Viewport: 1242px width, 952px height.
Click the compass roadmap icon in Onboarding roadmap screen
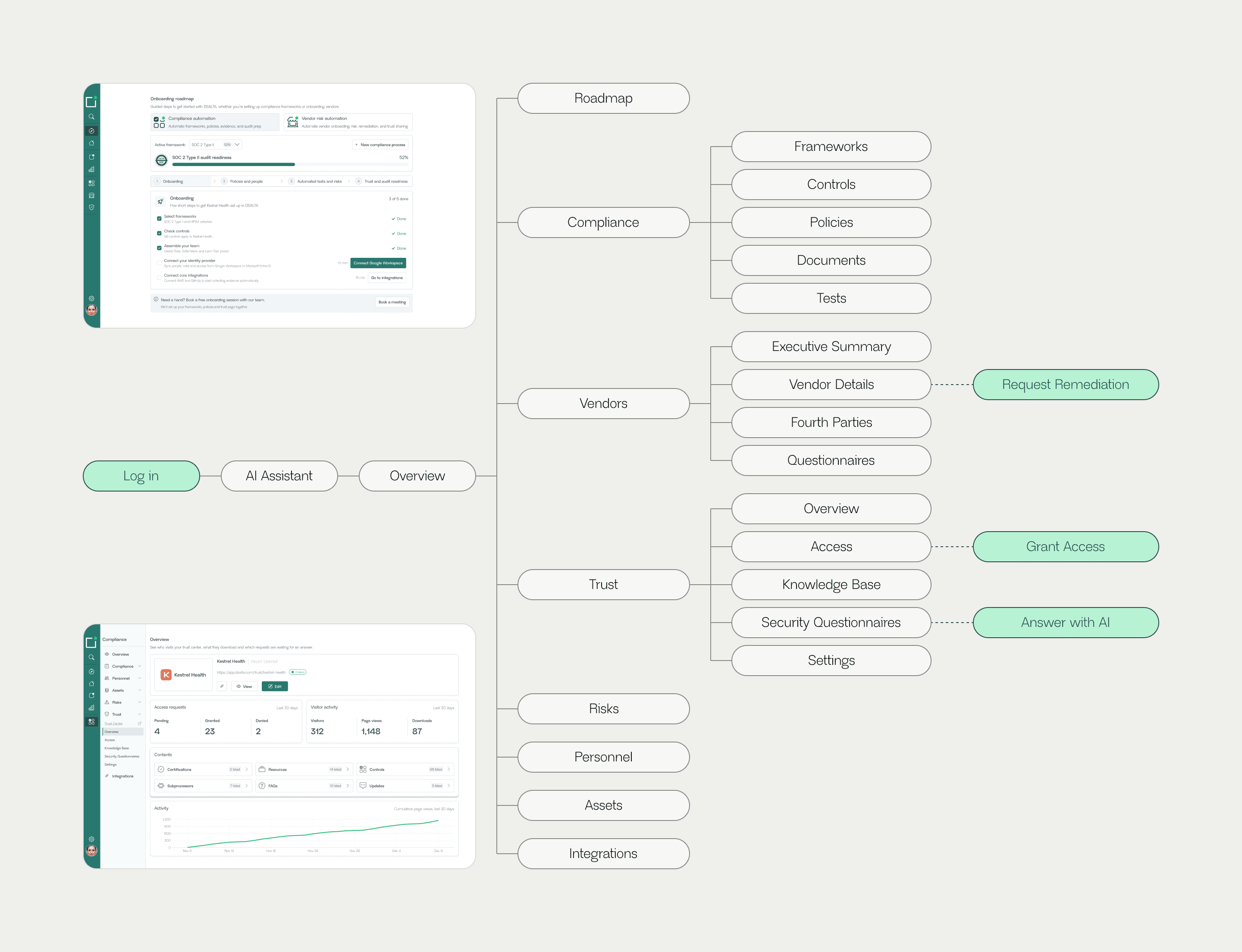pos(91,131)
